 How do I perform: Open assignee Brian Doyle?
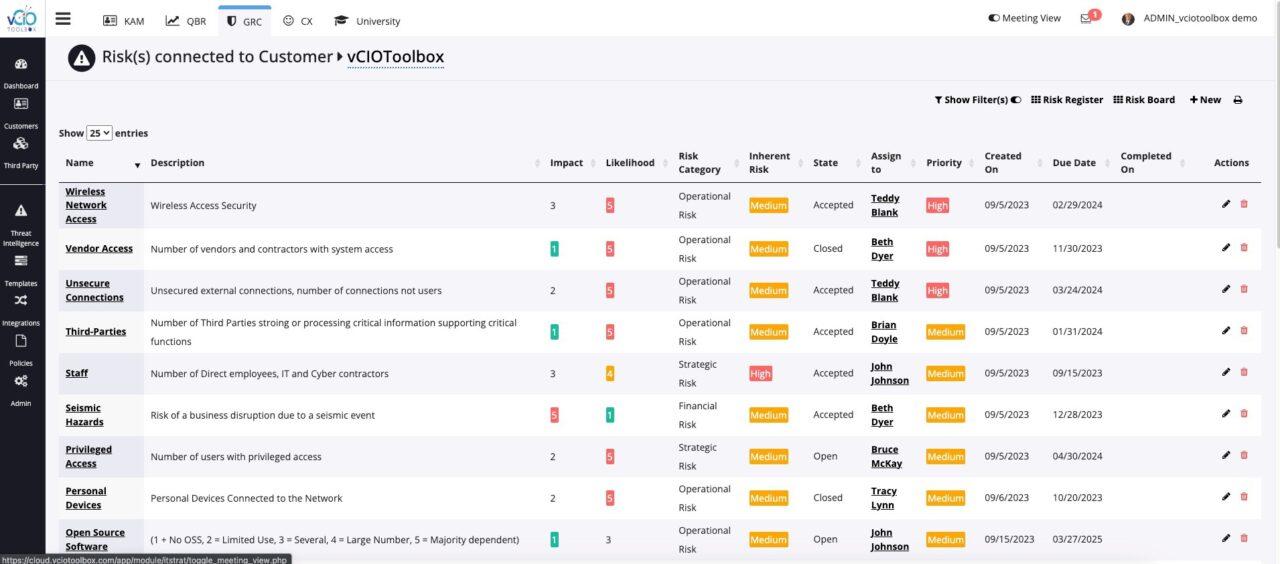pyautogui.click(x=884, y=332)
